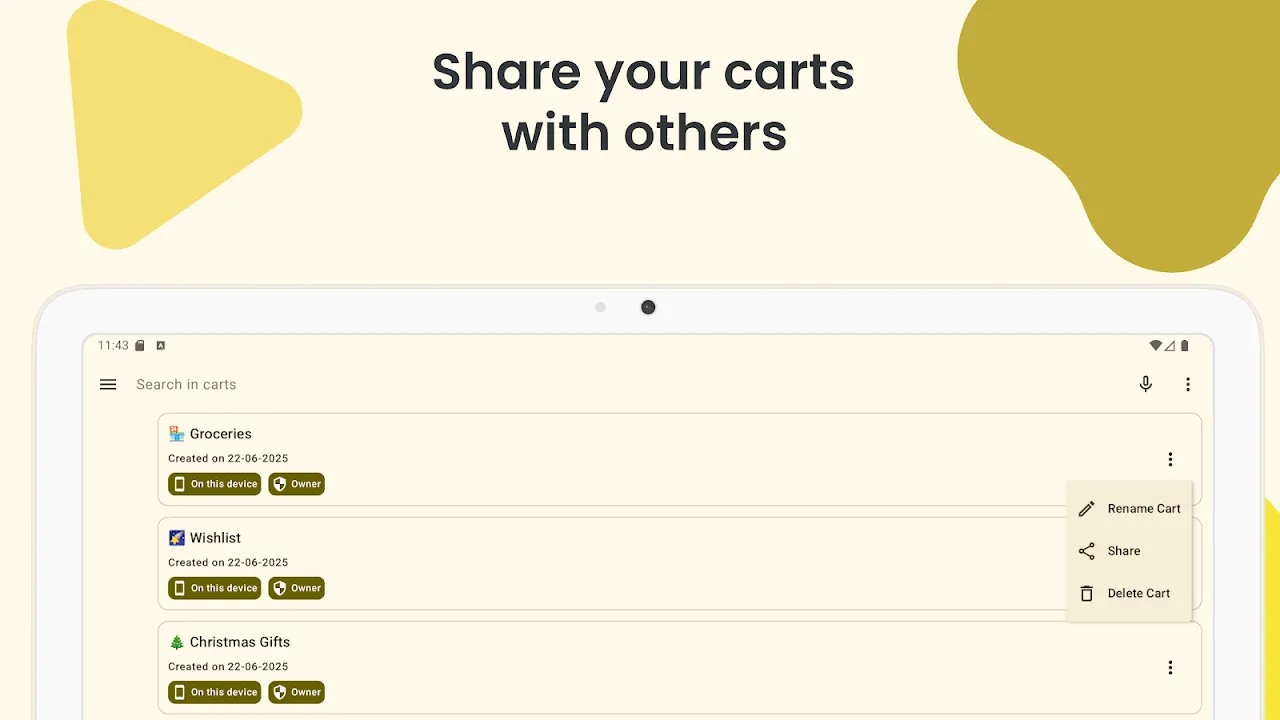Screen dimensions: 1280x720
Task: Click the Christmas tree emoji icon
Action: [x=177, y=642]
